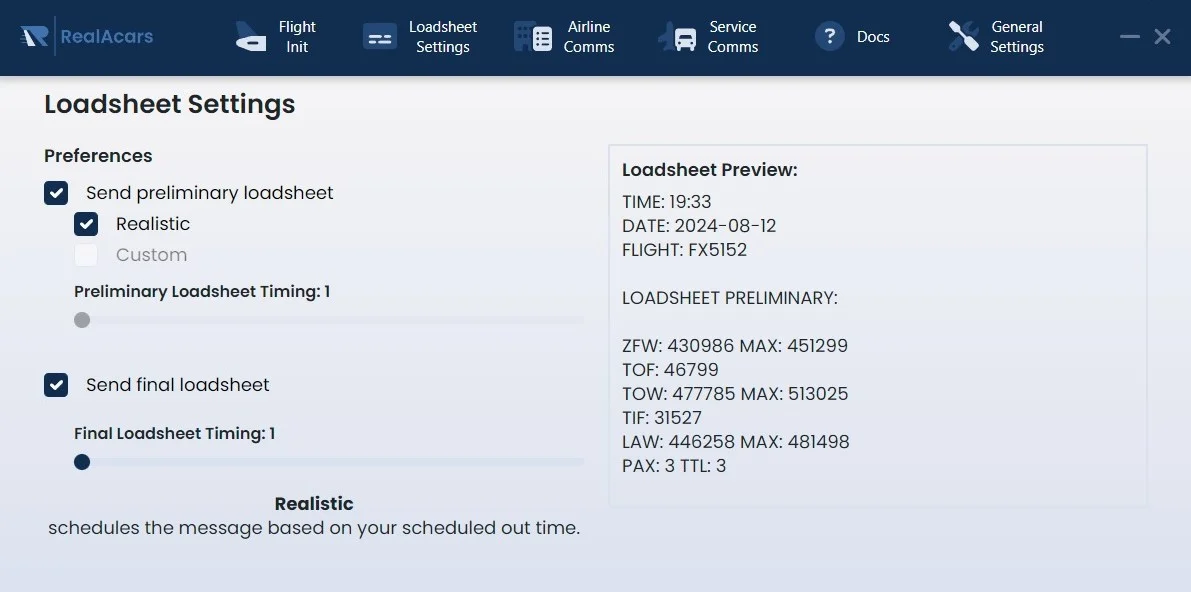Viewport: 1191px width, 592px height.
Task: Enable the Custom checkbox
Action: (86, 255)
